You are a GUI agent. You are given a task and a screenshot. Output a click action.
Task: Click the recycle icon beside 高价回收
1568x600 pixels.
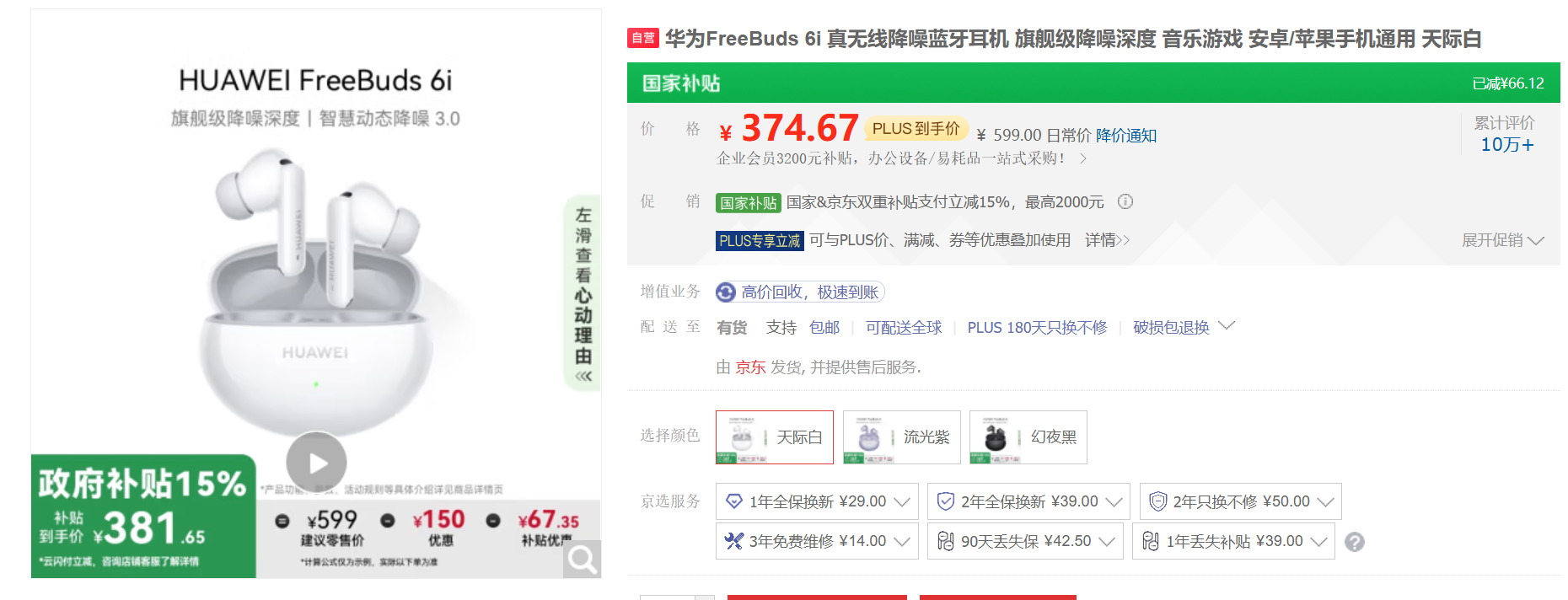[726, 292]
